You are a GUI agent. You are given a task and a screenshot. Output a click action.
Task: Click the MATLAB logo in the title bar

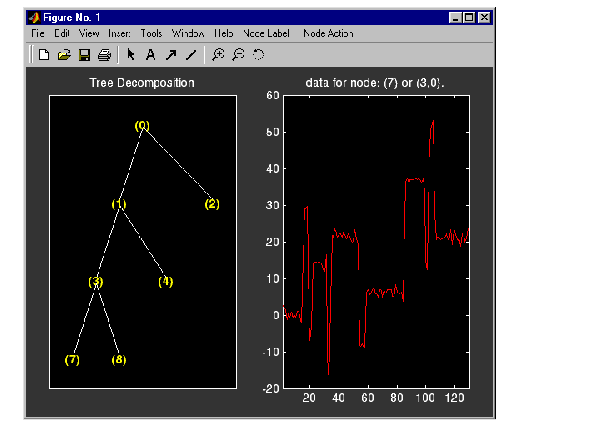coord(34,18)
